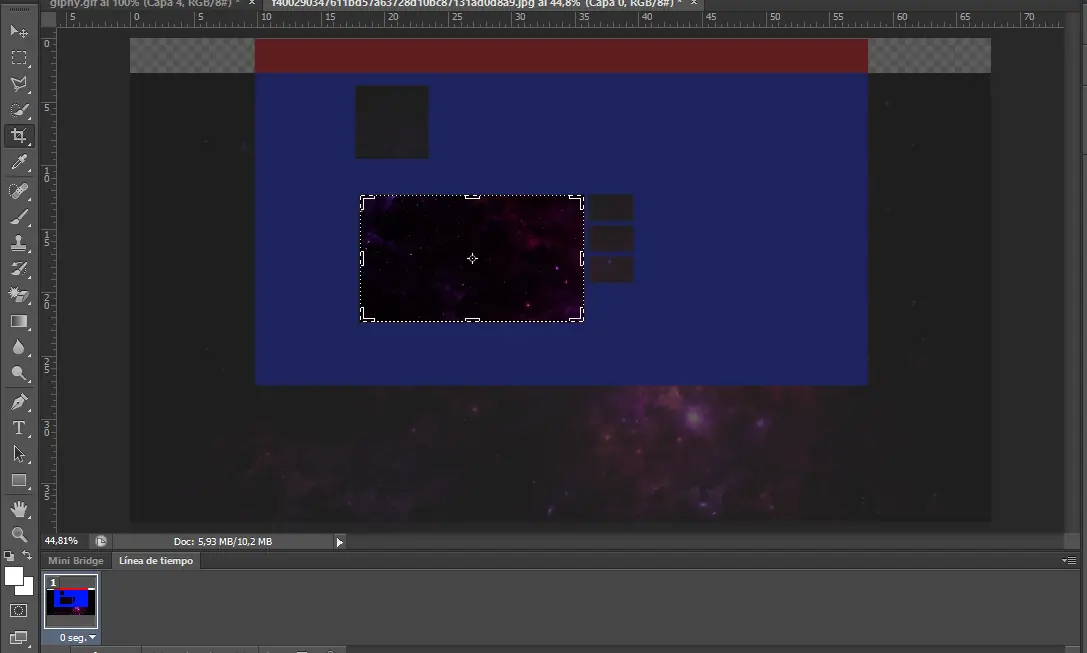Open the 0 seg. frame delay dropdown
The height and width of the screenshot is (653, 1087).
tap(78, 638)
